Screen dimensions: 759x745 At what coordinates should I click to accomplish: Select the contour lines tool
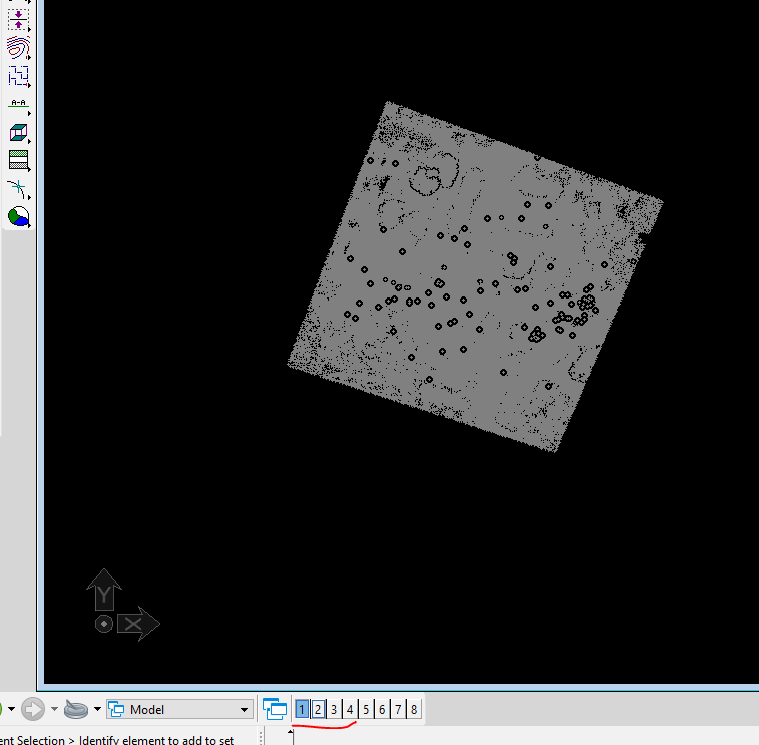[x=18, y=47]
